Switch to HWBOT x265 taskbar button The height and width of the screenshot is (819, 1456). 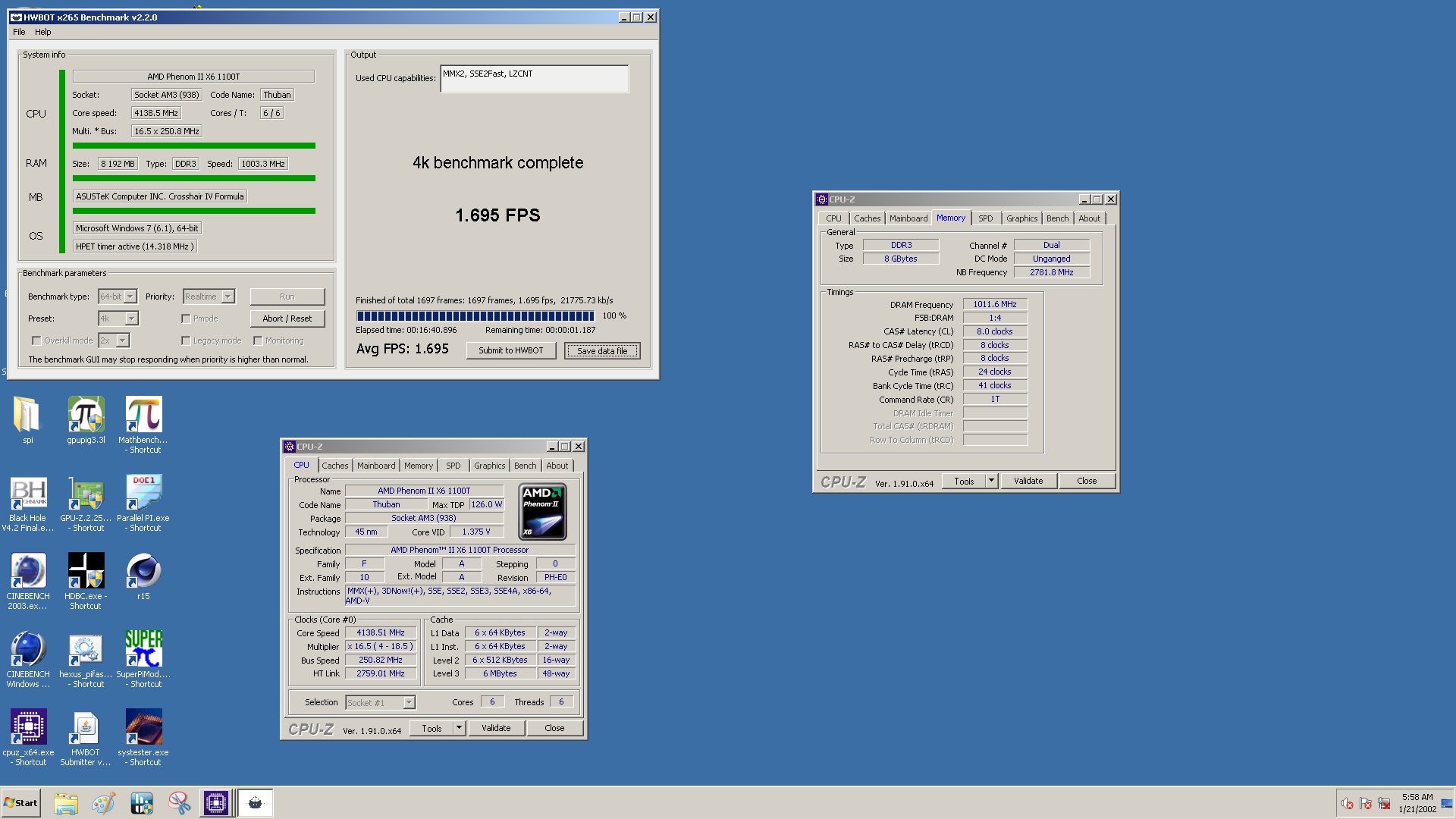point(256,803)
